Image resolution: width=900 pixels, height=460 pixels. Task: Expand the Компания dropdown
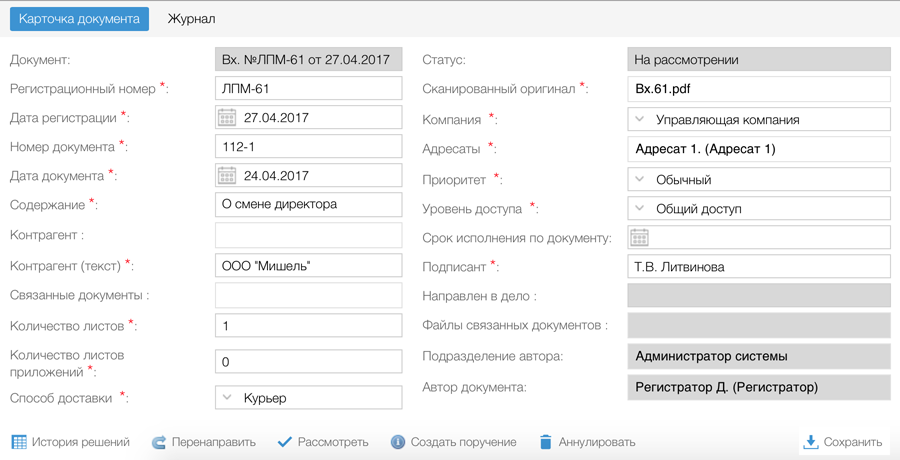pyautogui.click(x=640, y=120)
